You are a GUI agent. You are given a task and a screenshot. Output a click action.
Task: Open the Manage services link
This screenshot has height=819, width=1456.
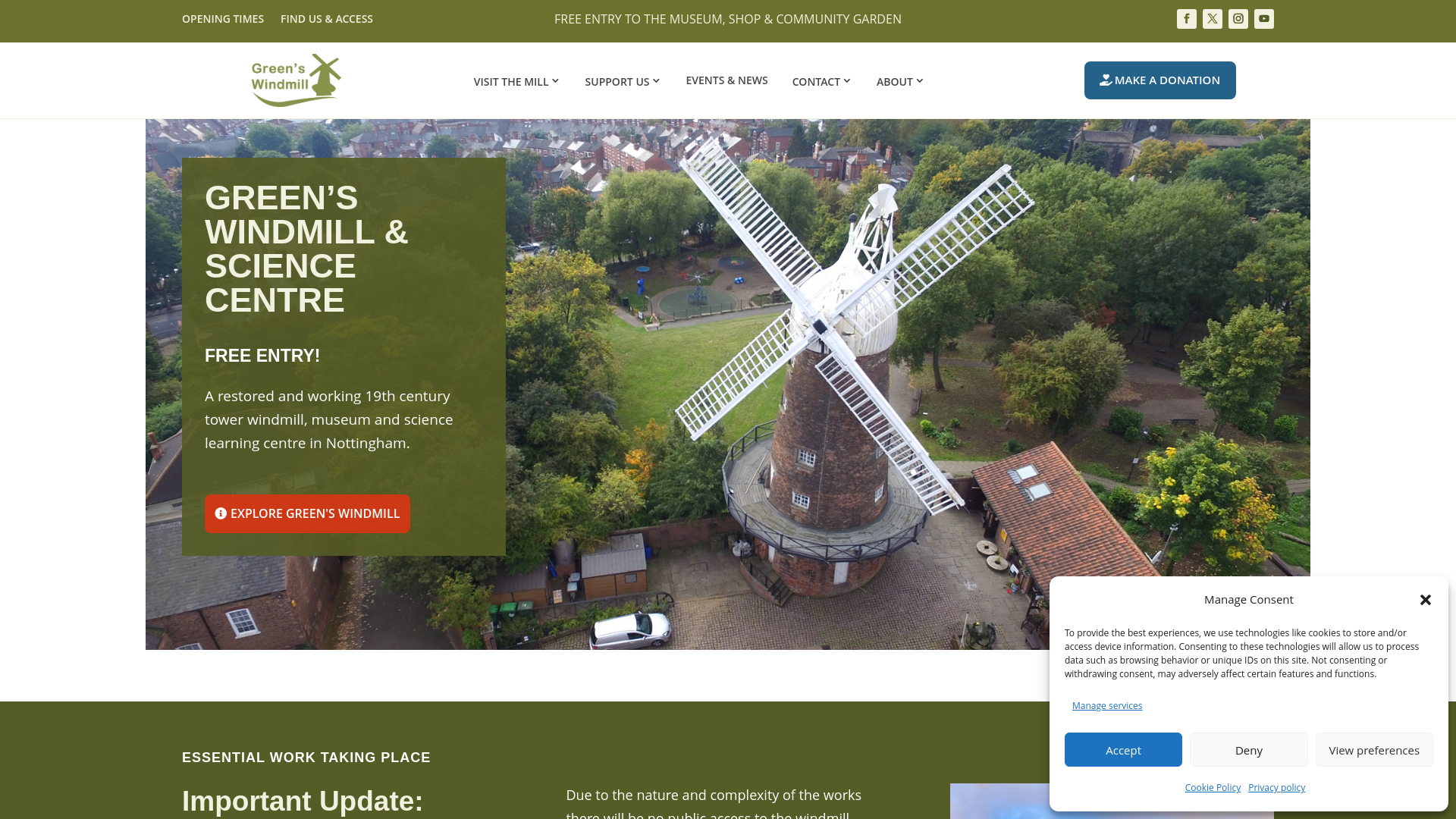click(1107, 706)
